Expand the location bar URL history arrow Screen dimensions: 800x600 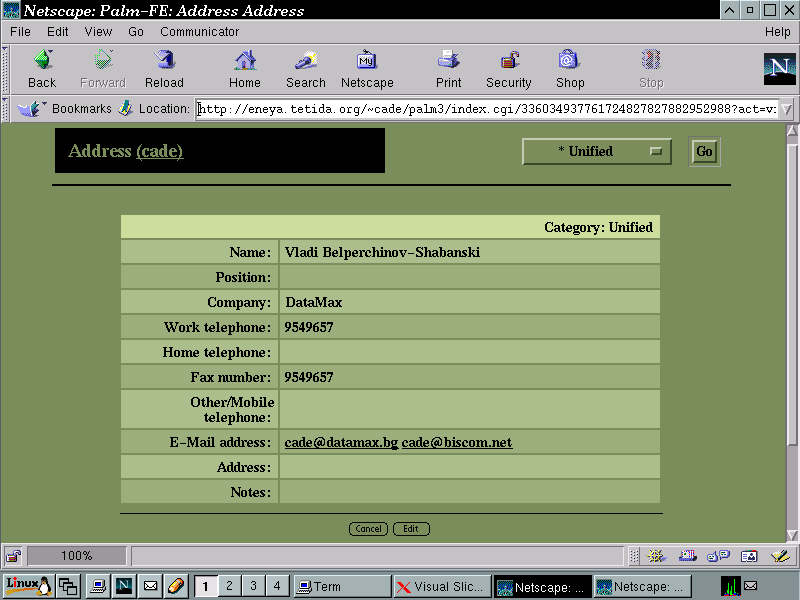pos(786,109)
